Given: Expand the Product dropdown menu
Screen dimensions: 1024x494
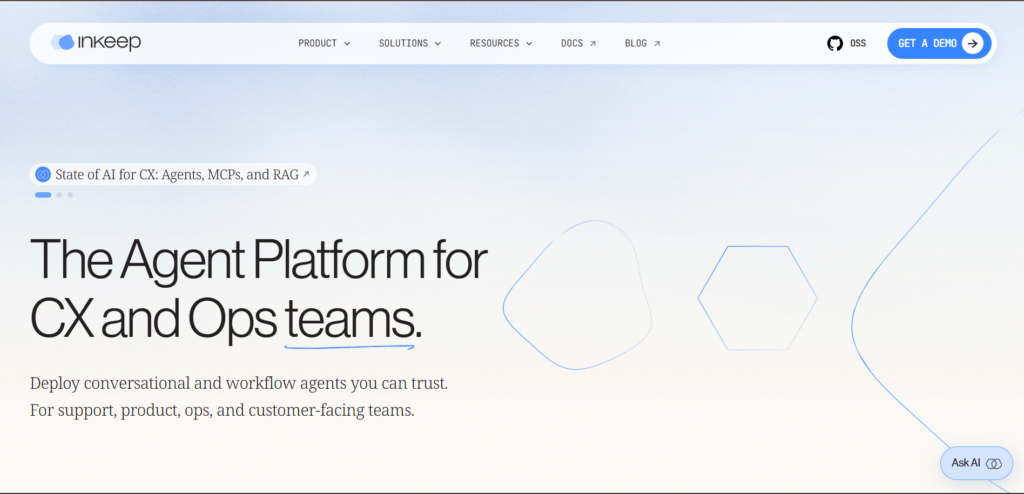Looking at the screenshot, I should [x=324, y=44].
